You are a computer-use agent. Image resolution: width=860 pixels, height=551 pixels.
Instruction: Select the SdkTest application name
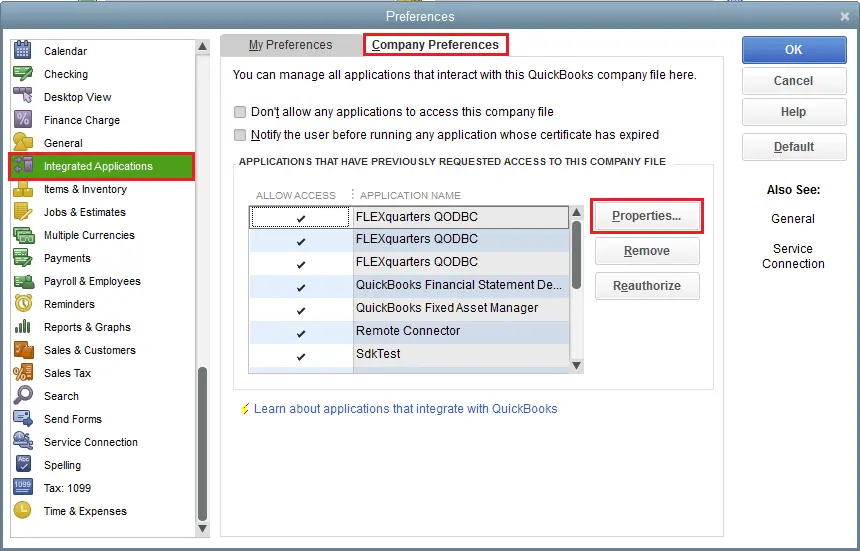tap(378, 354)
